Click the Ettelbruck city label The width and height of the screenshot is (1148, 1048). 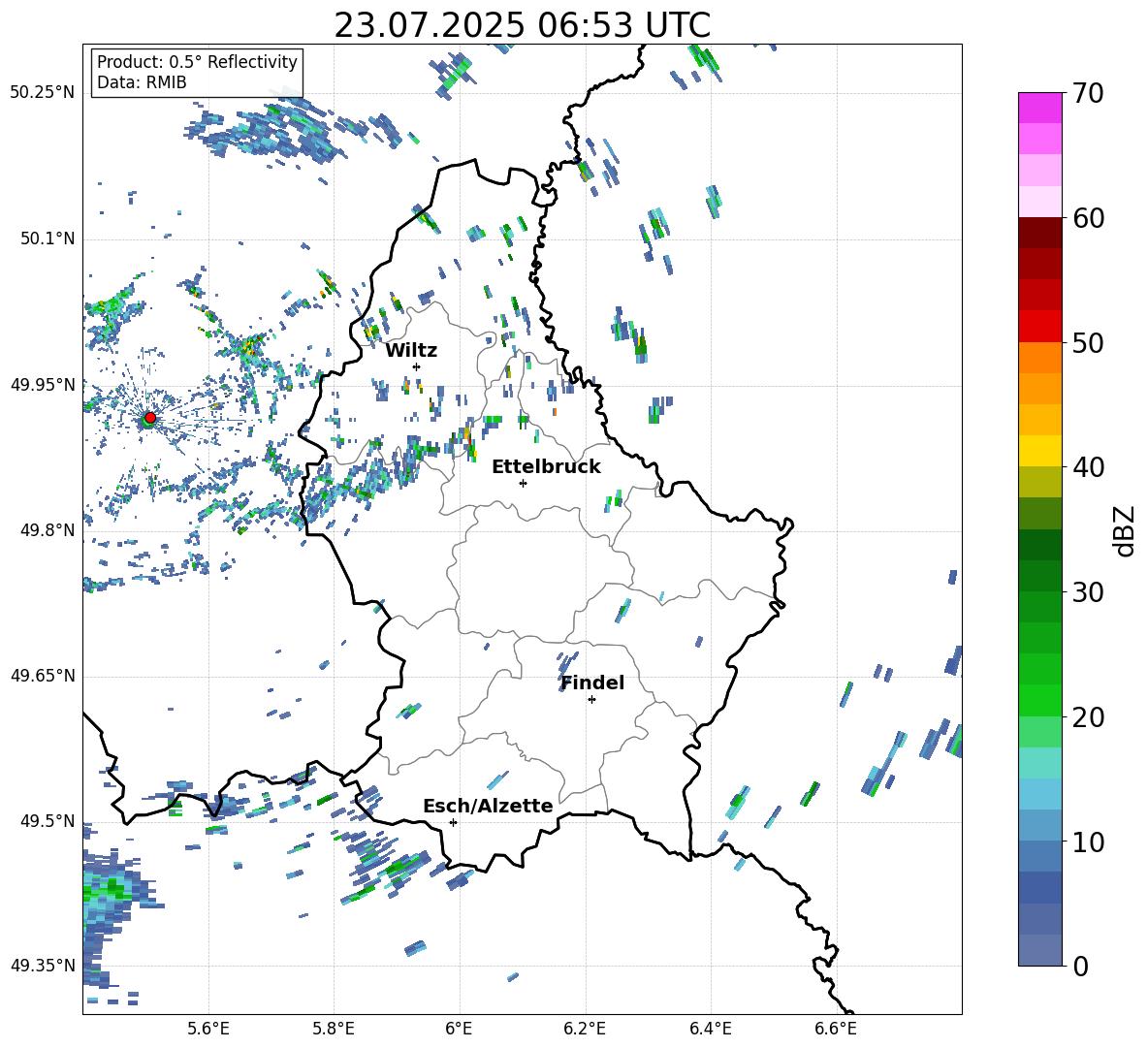coord(546,467)
